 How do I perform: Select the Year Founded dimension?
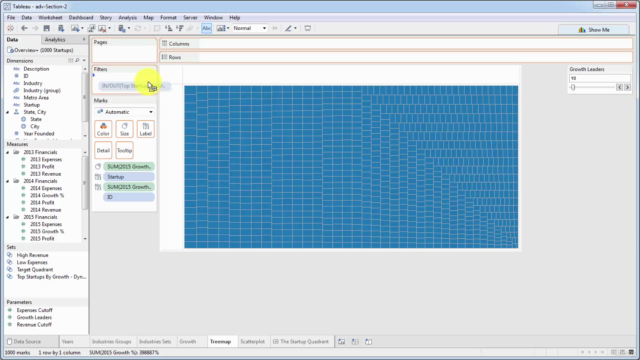(x=39, y=134)
